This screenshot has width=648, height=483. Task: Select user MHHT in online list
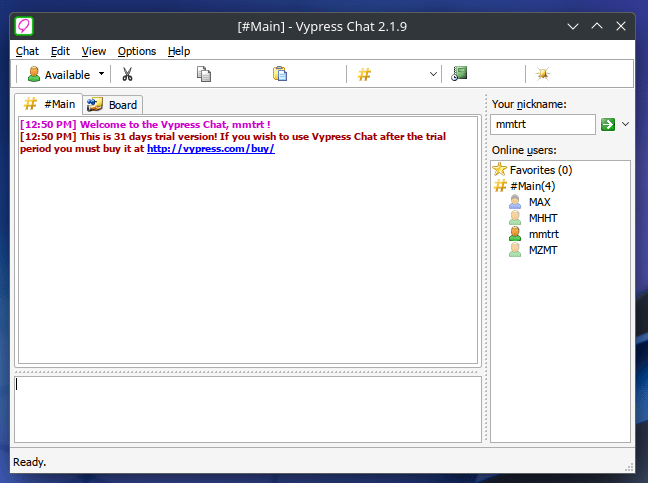[543, 218]
